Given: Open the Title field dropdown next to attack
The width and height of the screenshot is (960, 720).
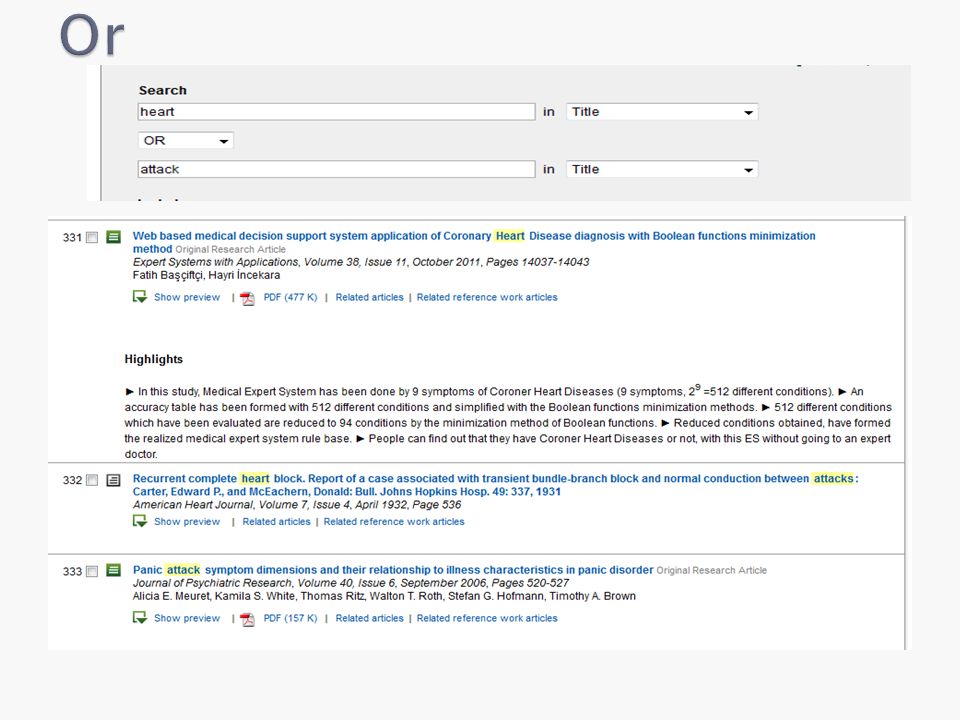Looking at the screenshot, I should (662, 170).
